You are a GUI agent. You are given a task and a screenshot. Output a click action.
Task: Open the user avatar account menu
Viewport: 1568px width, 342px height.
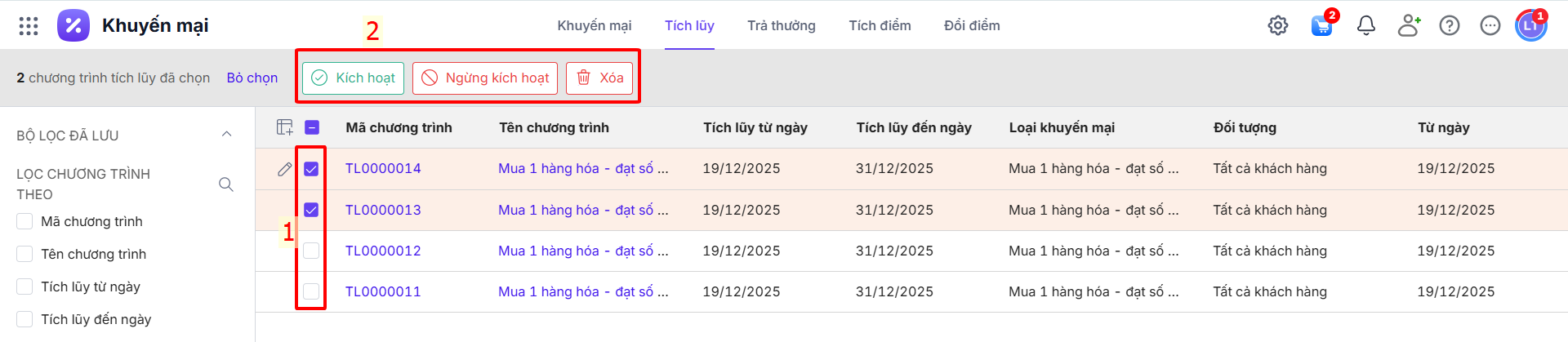(x=1530, y=26)
